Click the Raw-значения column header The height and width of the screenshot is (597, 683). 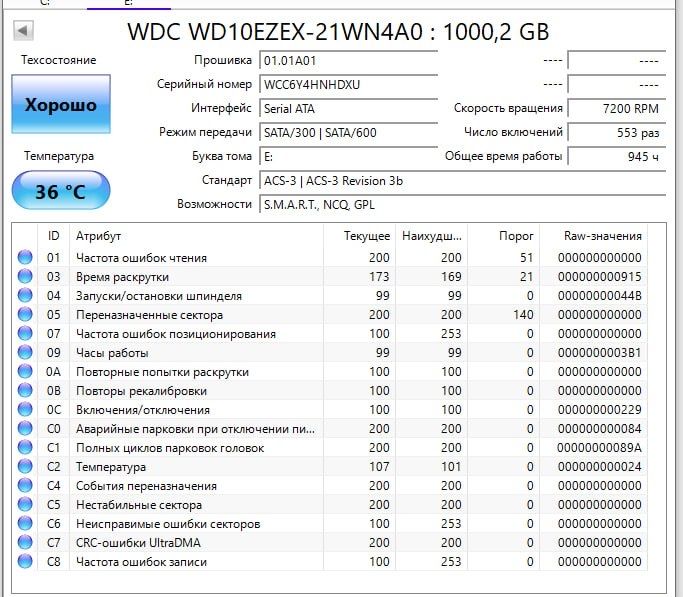[594, 236]
